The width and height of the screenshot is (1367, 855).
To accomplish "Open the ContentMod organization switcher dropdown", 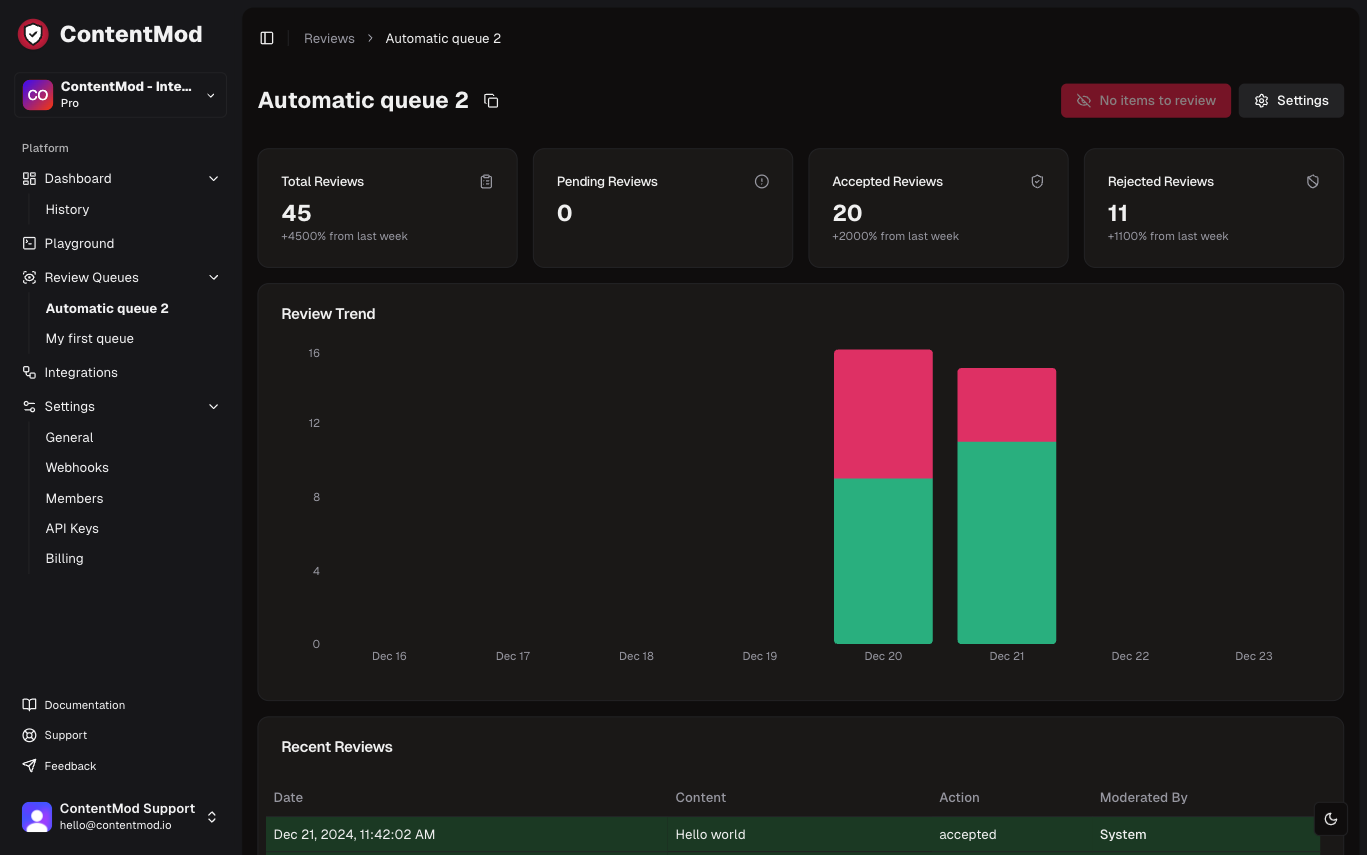I will (x=120, y=95).
